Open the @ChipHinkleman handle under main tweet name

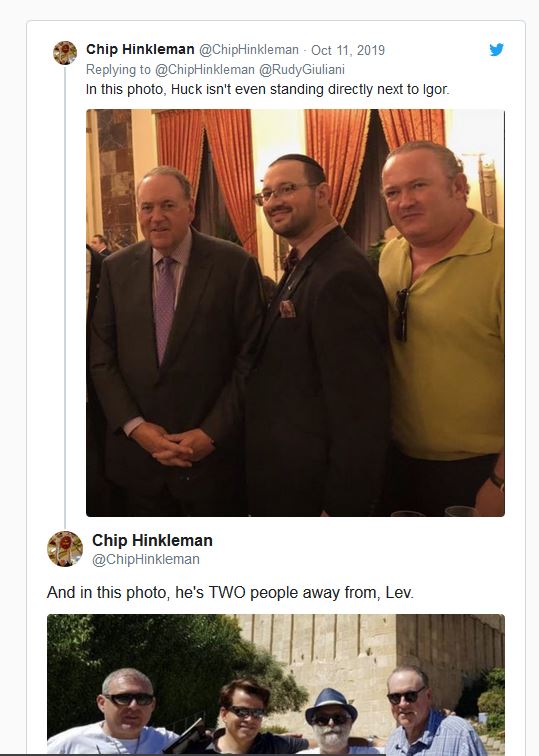click(146, 559)
